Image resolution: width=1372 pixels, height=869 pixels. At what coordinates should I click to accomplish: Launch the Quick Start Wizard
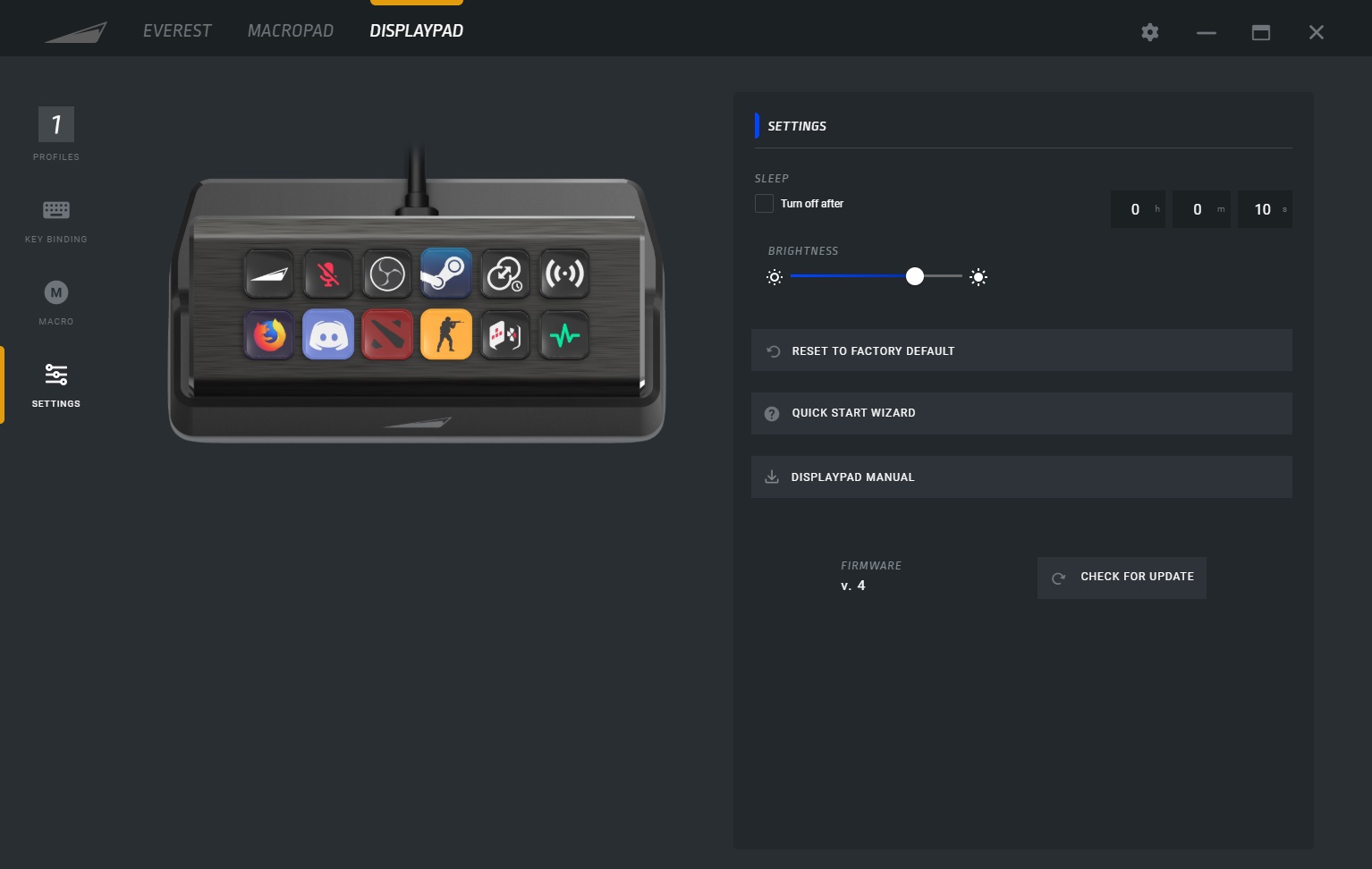(x=1021, y=413)
